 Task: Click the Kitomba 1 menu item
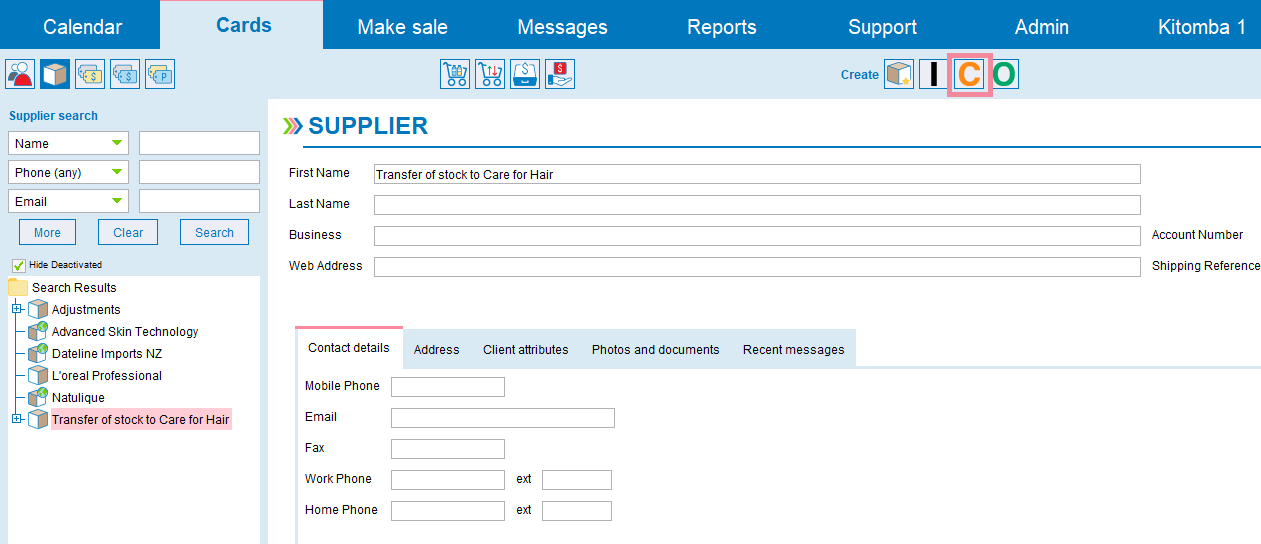pos(1202,27)
